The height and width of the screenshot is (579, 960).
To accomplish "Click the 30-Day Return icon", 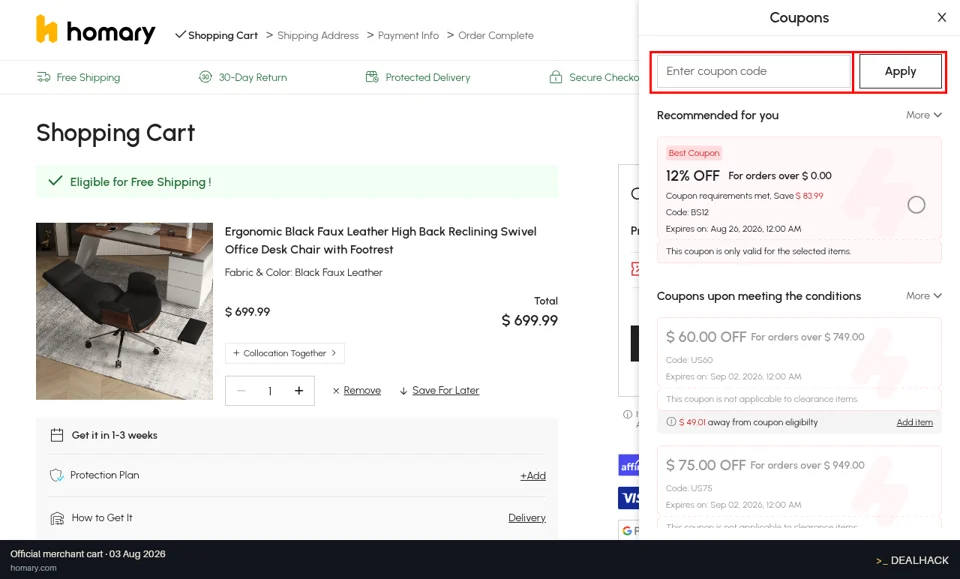I will pyautogui.click(x=205, y=77).
